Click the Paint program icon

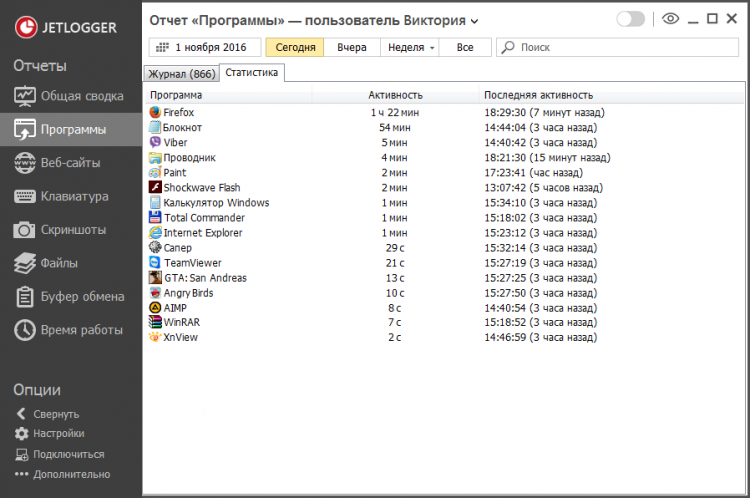155,172
